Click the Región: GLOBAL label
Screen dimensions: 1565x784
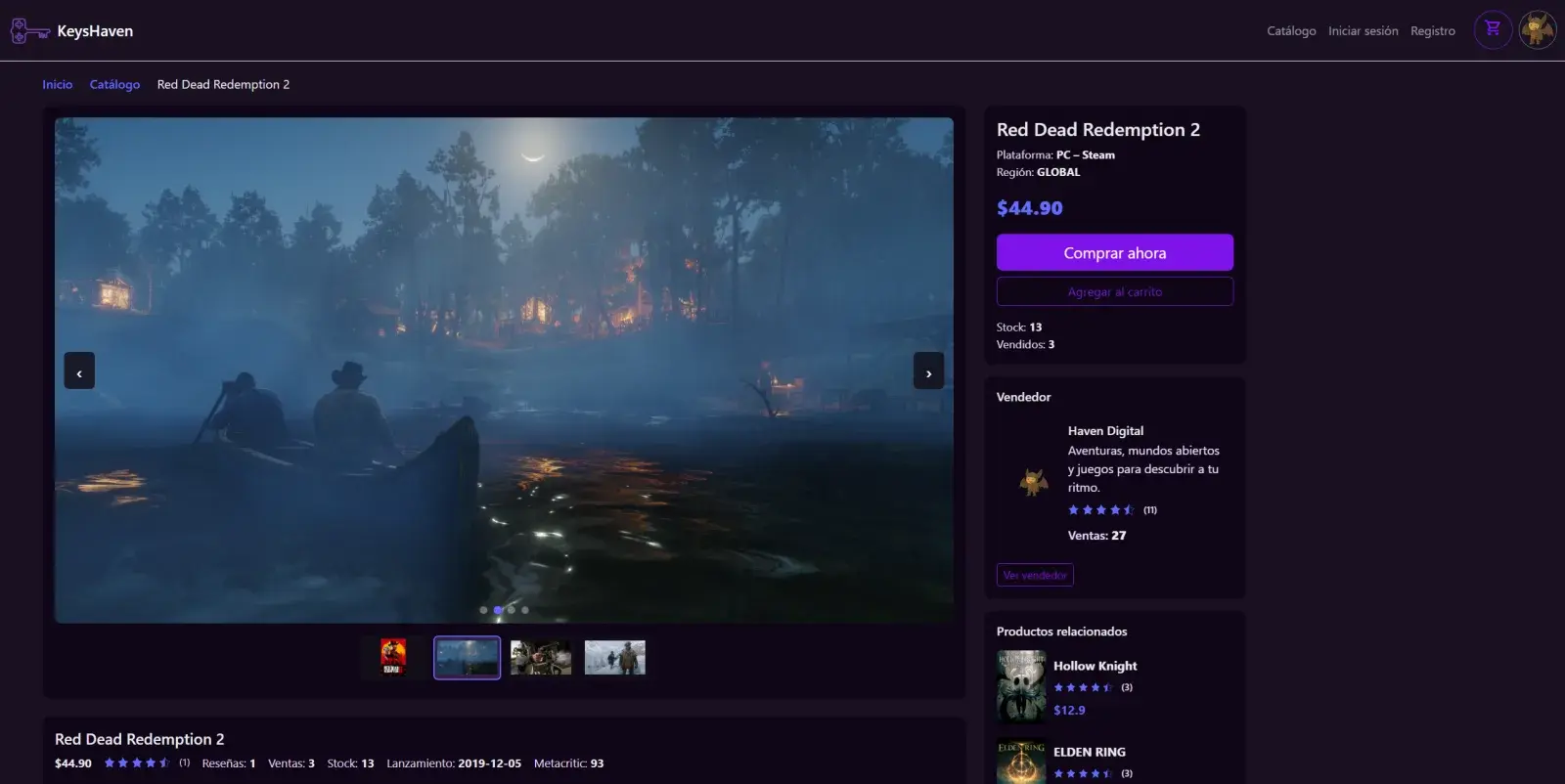(1038, 172)
